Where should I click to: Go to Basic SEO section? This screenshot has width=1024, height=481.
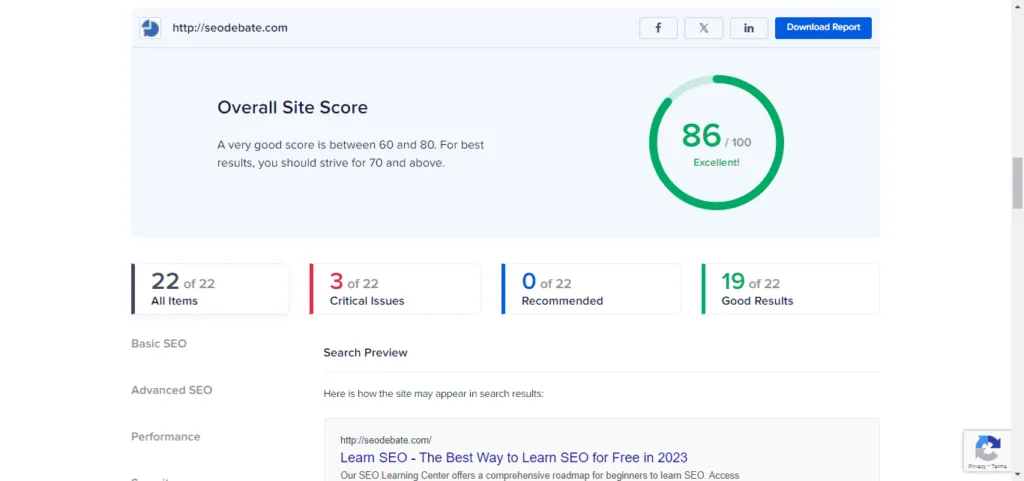click(159, 343)
